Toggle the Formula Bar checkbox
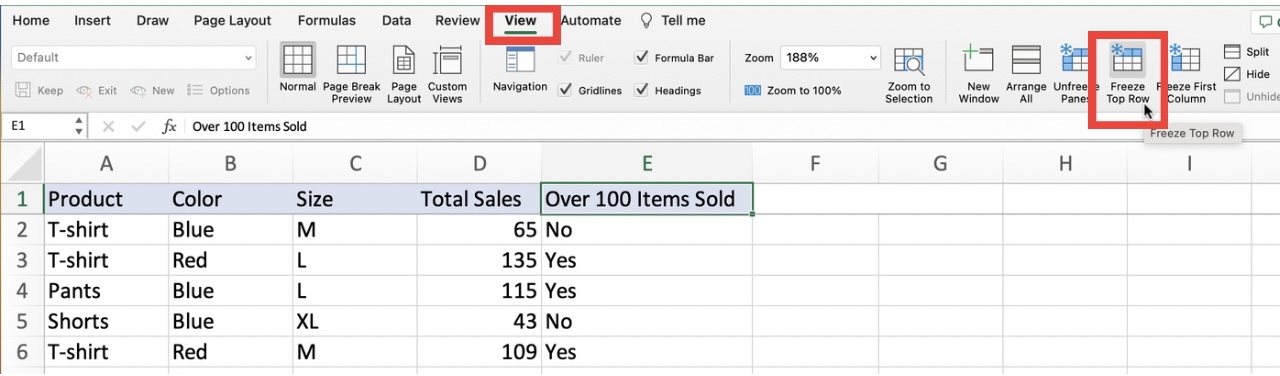The width and height of the screenshot is (1280, 376). pyautogui.click(x=641, y=58)
